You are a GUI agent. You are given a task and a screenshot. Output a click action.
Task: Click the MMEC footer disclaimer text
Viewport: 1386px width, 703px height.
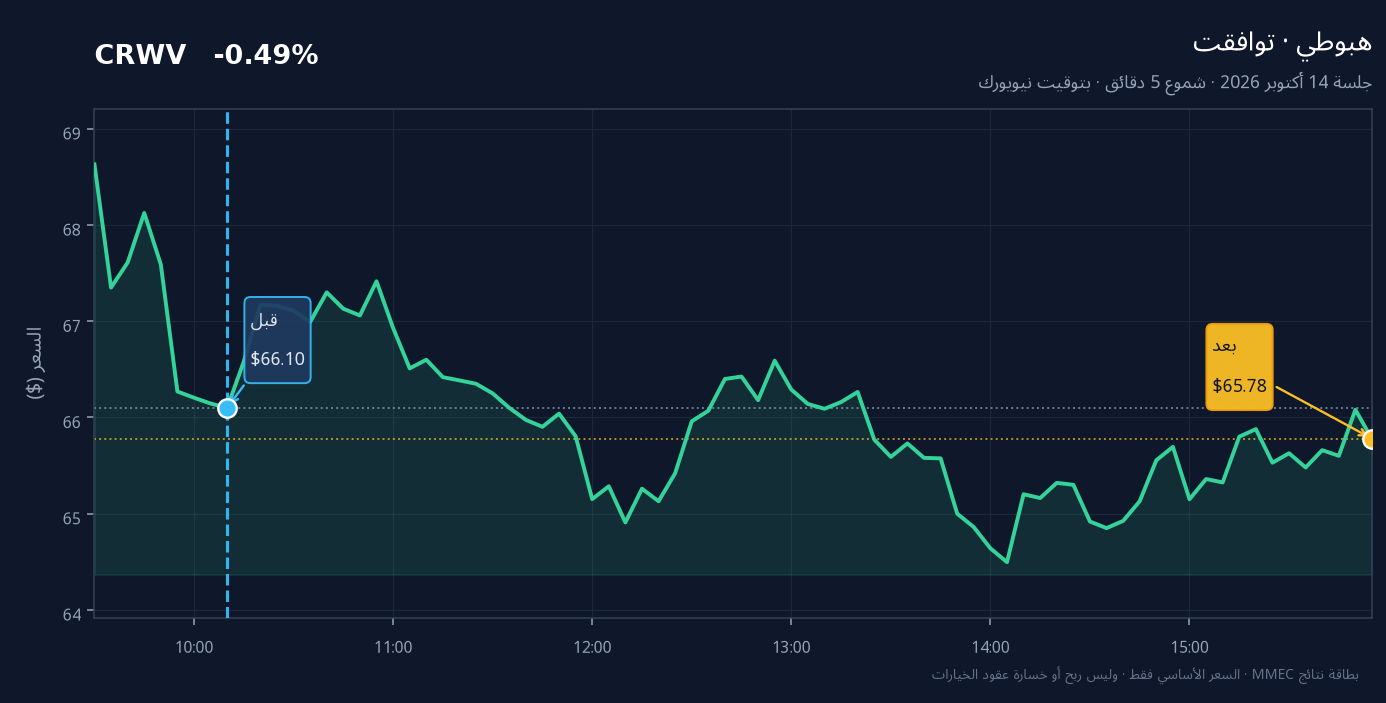(x=1145, y=674)
